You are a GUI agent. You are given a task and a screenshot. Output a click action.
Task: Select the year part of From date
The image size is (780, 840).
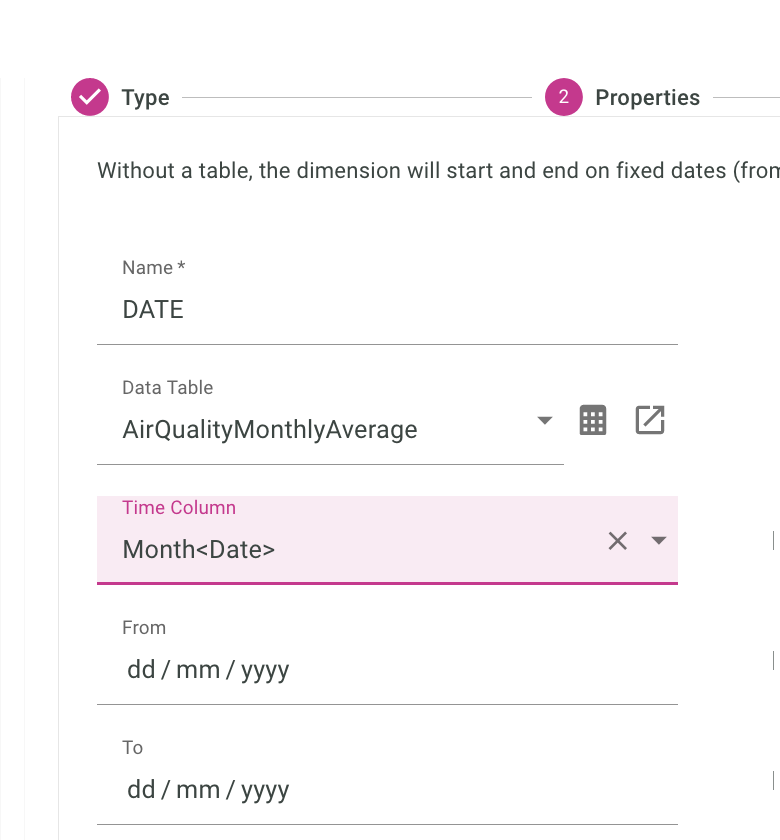point(264,669)
